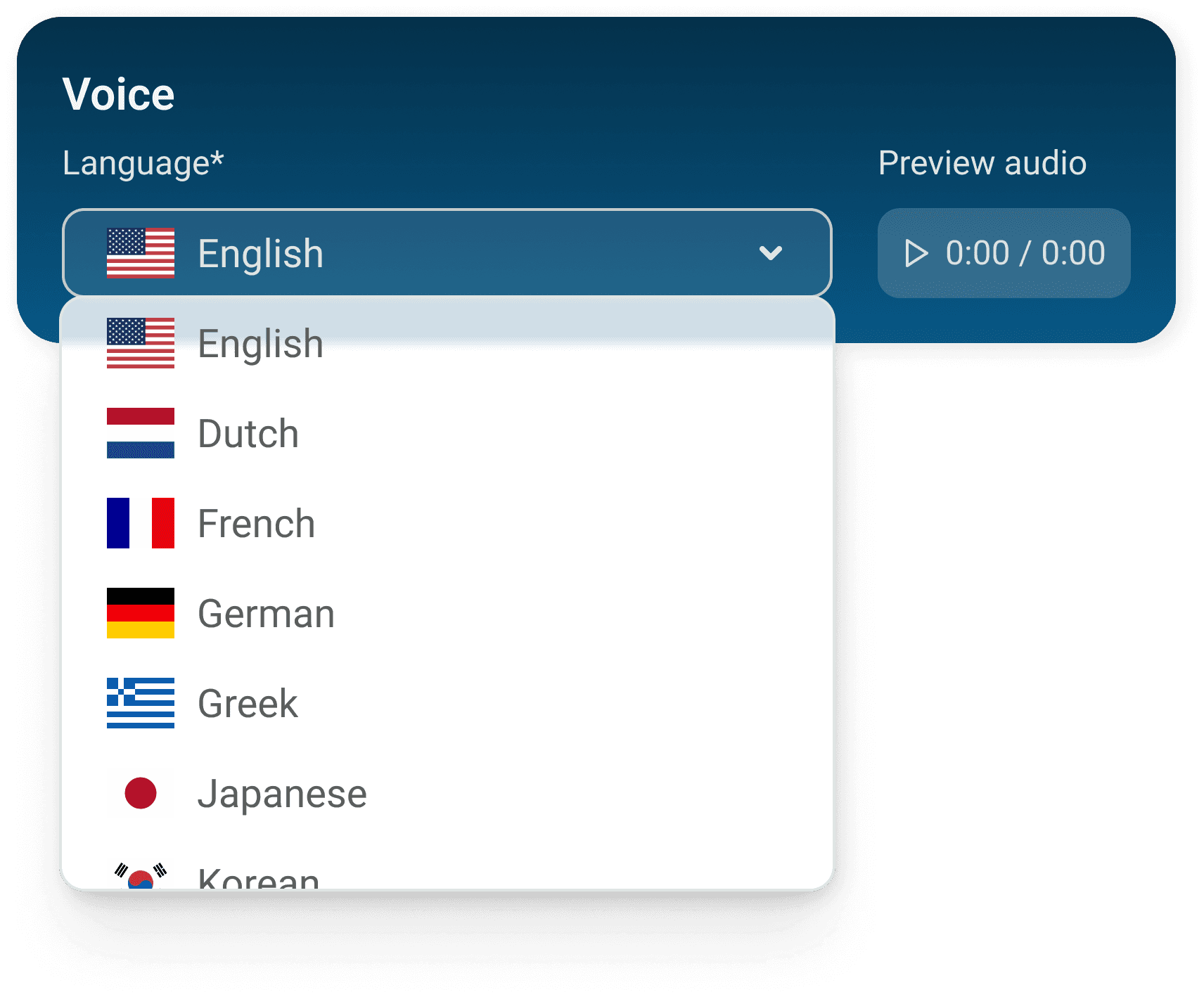Click the US flag in dropdown list
The image size is (1204, 1004).
[141, 343]
